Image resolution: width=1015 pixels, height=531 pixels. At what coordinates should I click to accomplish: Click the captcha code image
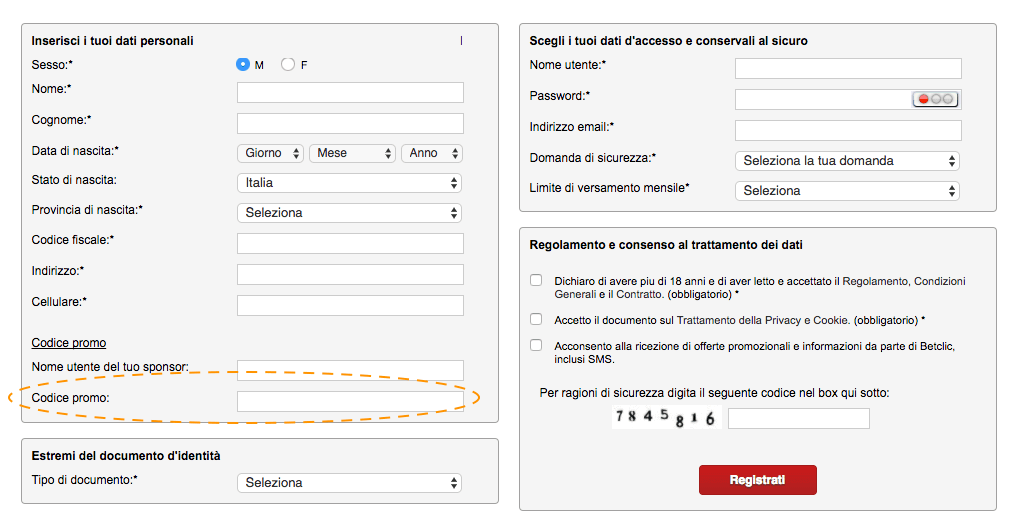[666, 418]
